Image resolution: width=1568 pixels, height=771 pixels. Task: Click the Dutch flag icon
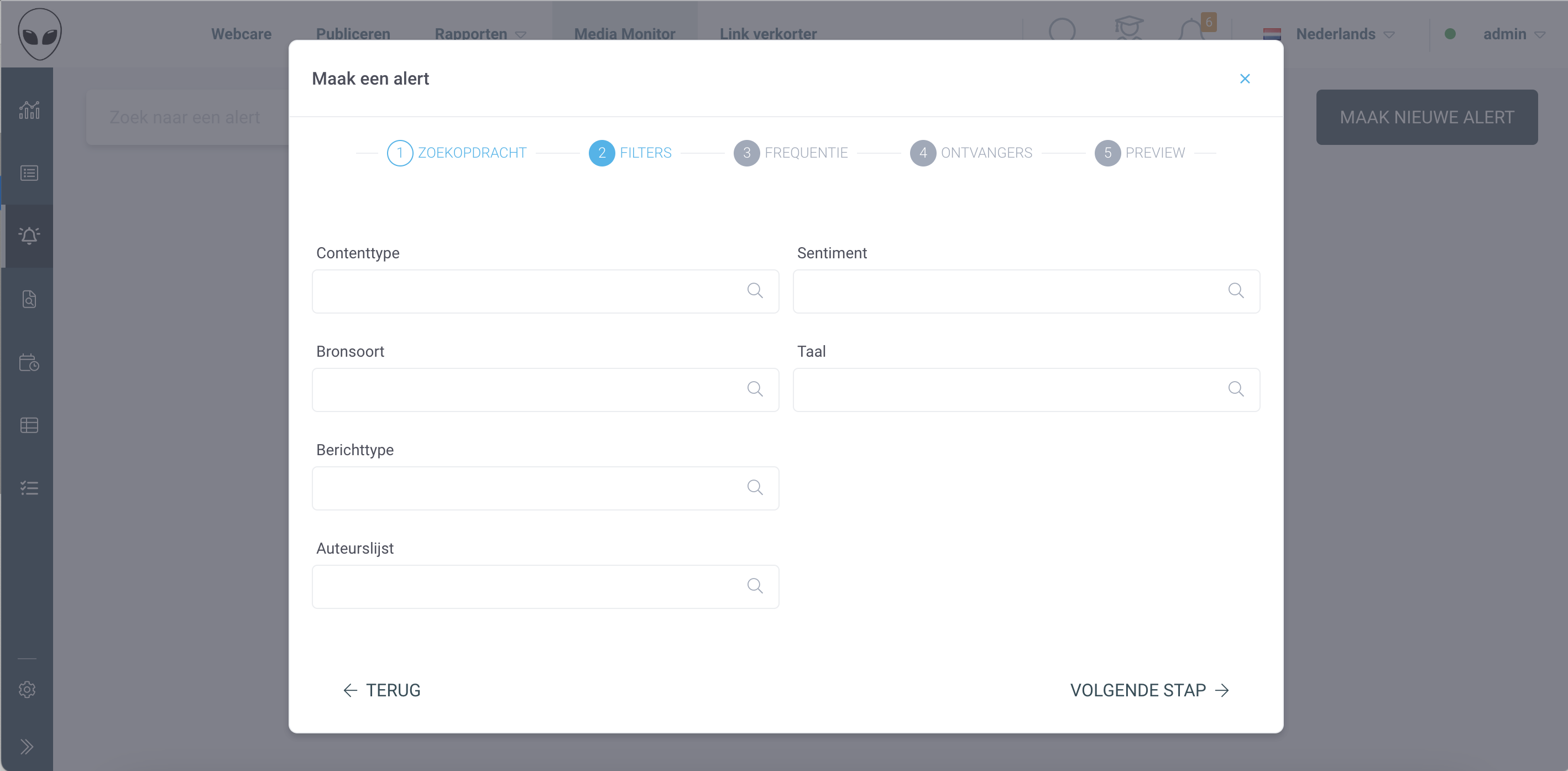1272,34
